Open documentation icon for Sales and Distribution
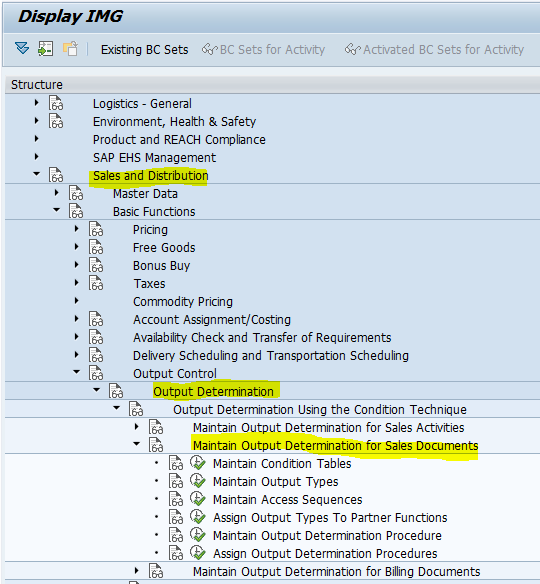 pos(56,175)
